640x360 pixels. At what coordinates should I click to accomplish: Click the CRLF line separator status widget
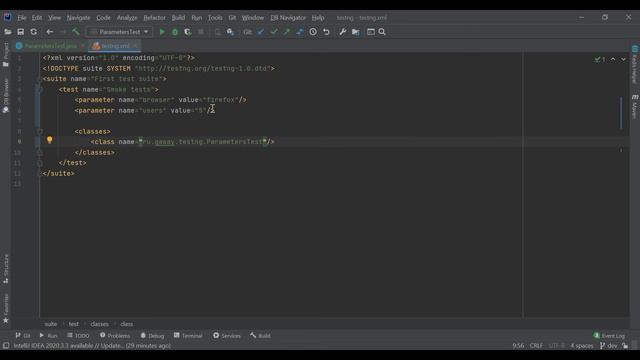pos(536,346)
